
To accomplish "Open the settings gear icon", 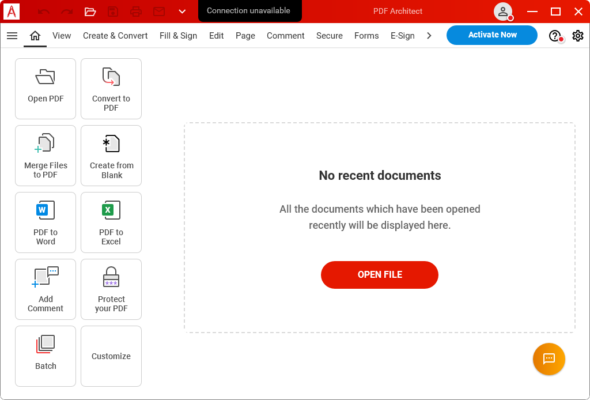I will (x=578, y=36).
